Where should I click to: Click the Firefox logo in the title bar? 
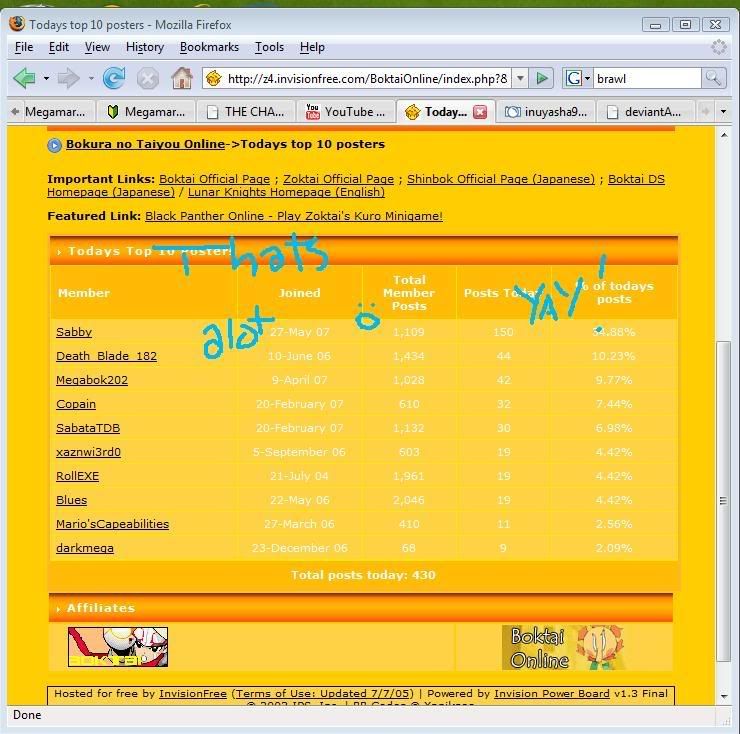pyautogui.click(x=17, y=24)
